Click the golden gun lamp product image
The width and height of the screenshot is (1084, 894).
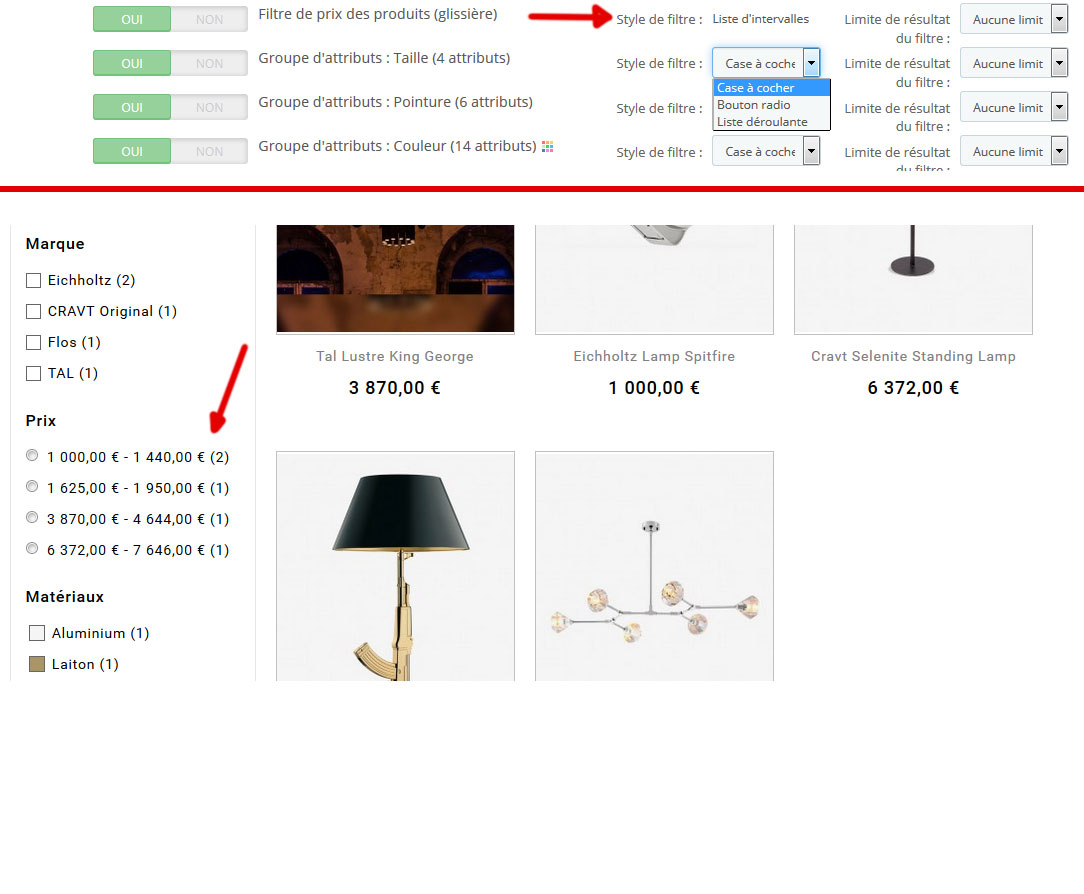[395, 566]
